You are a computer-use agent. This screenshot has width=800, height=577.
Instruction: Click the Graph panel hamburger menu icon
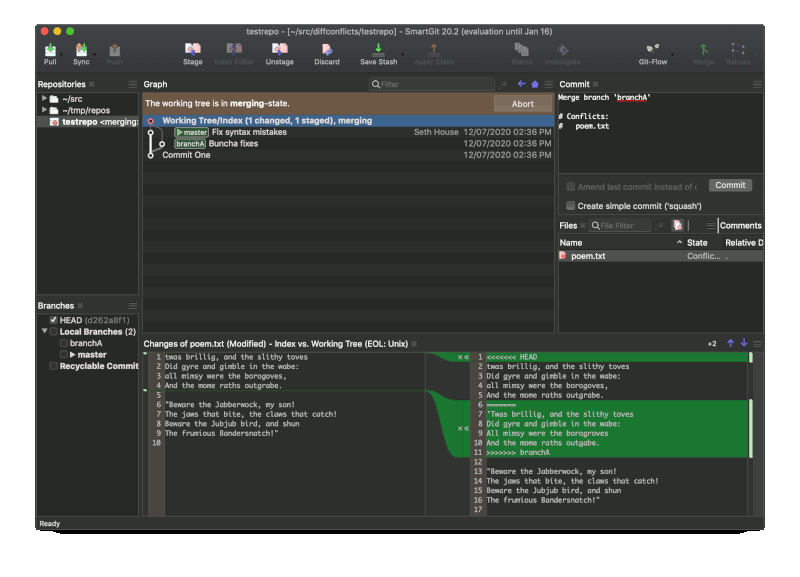coord(548,84)
